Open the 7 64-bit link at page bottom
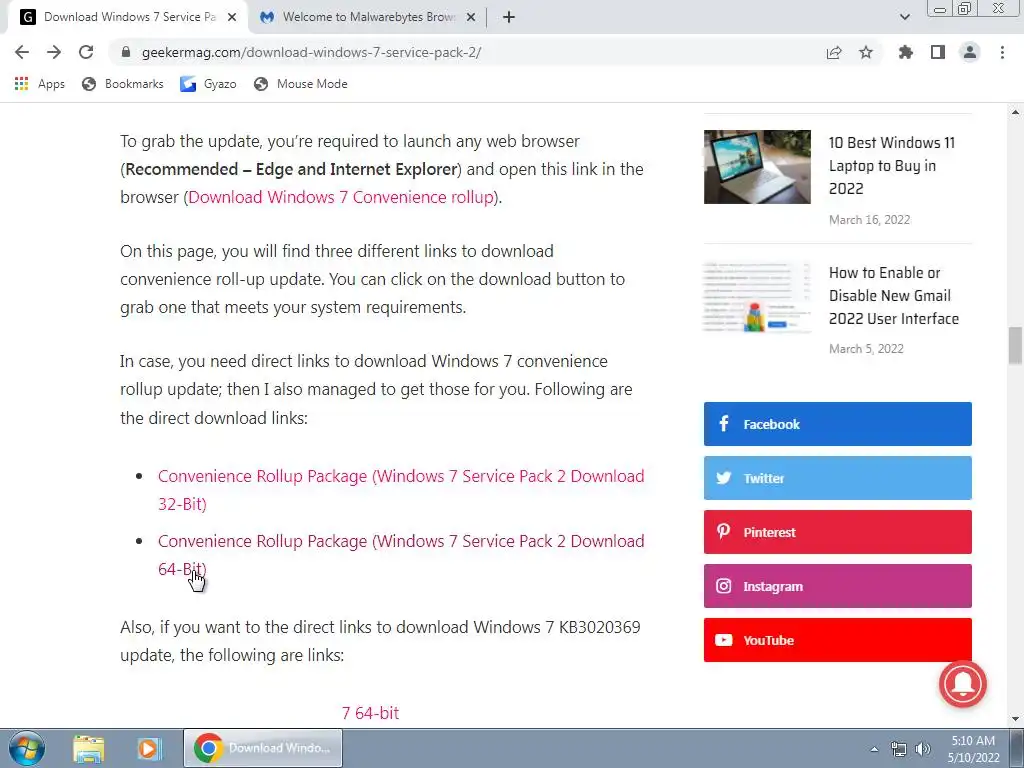1024x768 pixels. coord(370,713)
